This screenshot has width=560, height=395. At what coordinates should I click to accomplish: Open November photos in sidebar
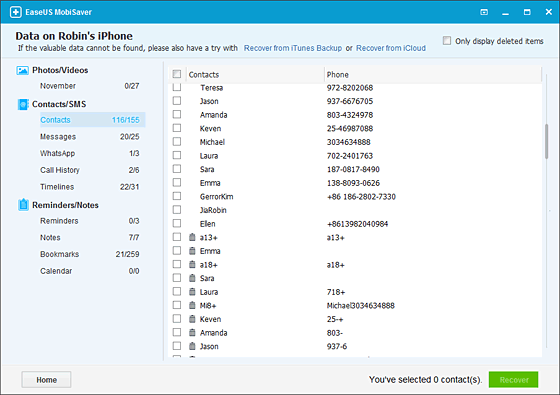pos(90,86)
